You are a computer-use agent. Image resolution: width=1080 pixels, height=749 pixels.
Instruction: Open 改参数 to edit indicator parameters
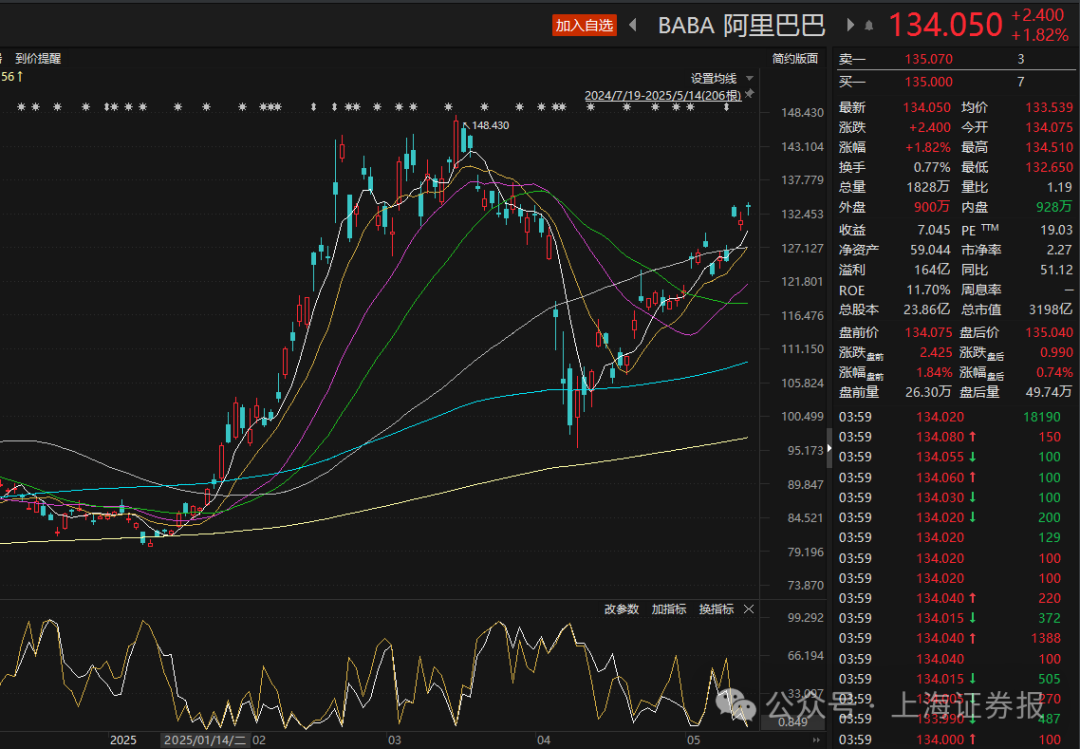tap(621, 609)
